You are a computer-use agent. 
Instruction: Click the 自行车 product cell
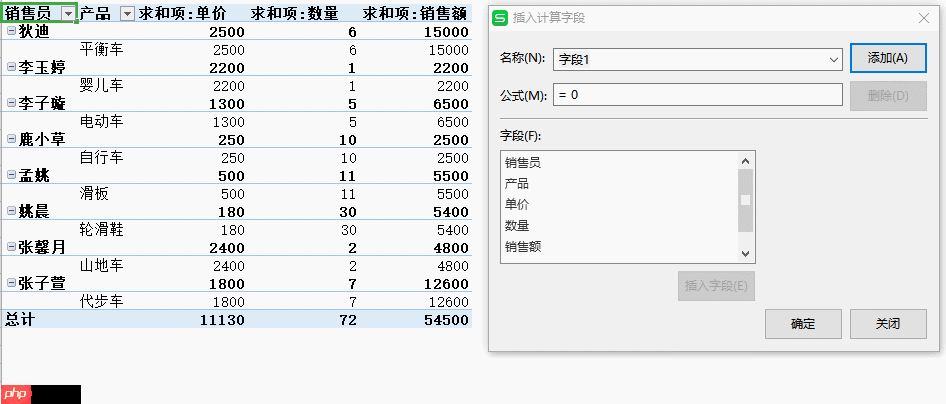click(x=101, y=158)
